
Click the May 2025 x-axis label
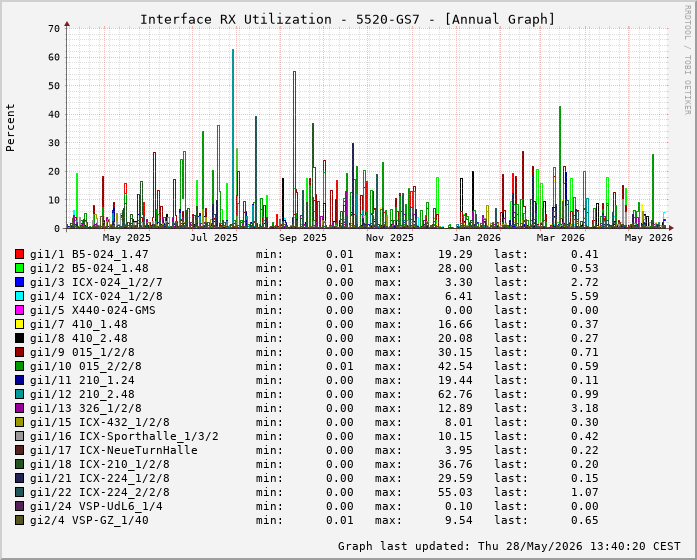[127, 238]
